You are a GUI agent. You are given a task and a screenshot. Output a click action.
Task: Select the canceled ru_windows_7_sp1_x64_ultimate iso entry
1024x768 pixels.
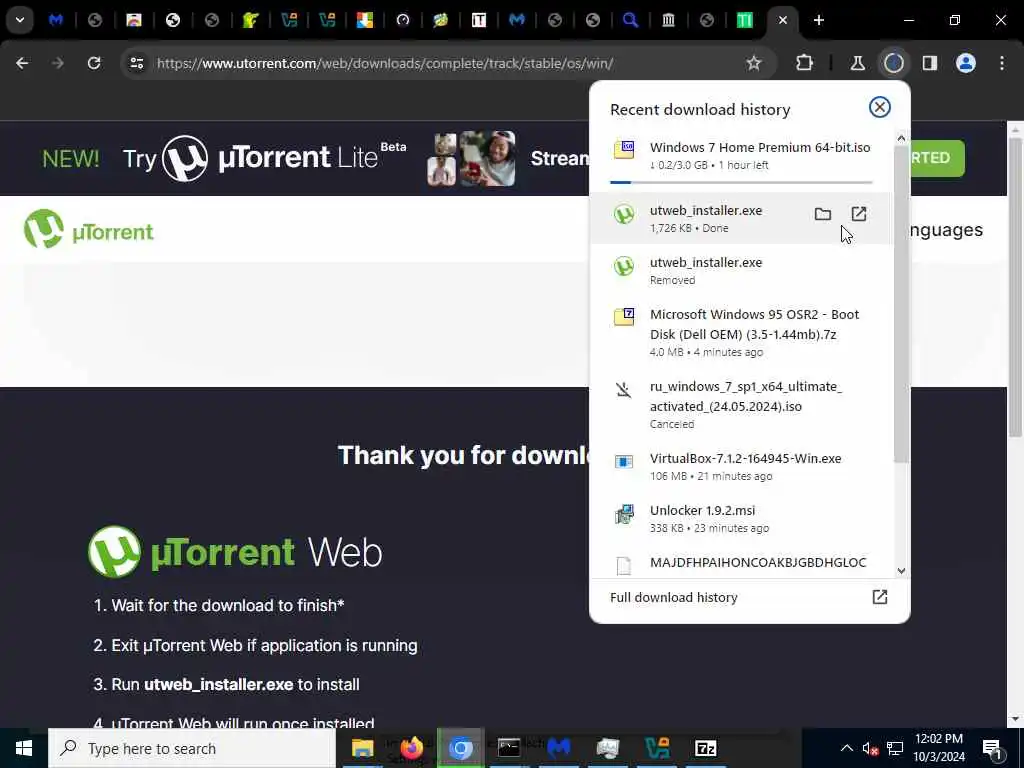point(742,404)
